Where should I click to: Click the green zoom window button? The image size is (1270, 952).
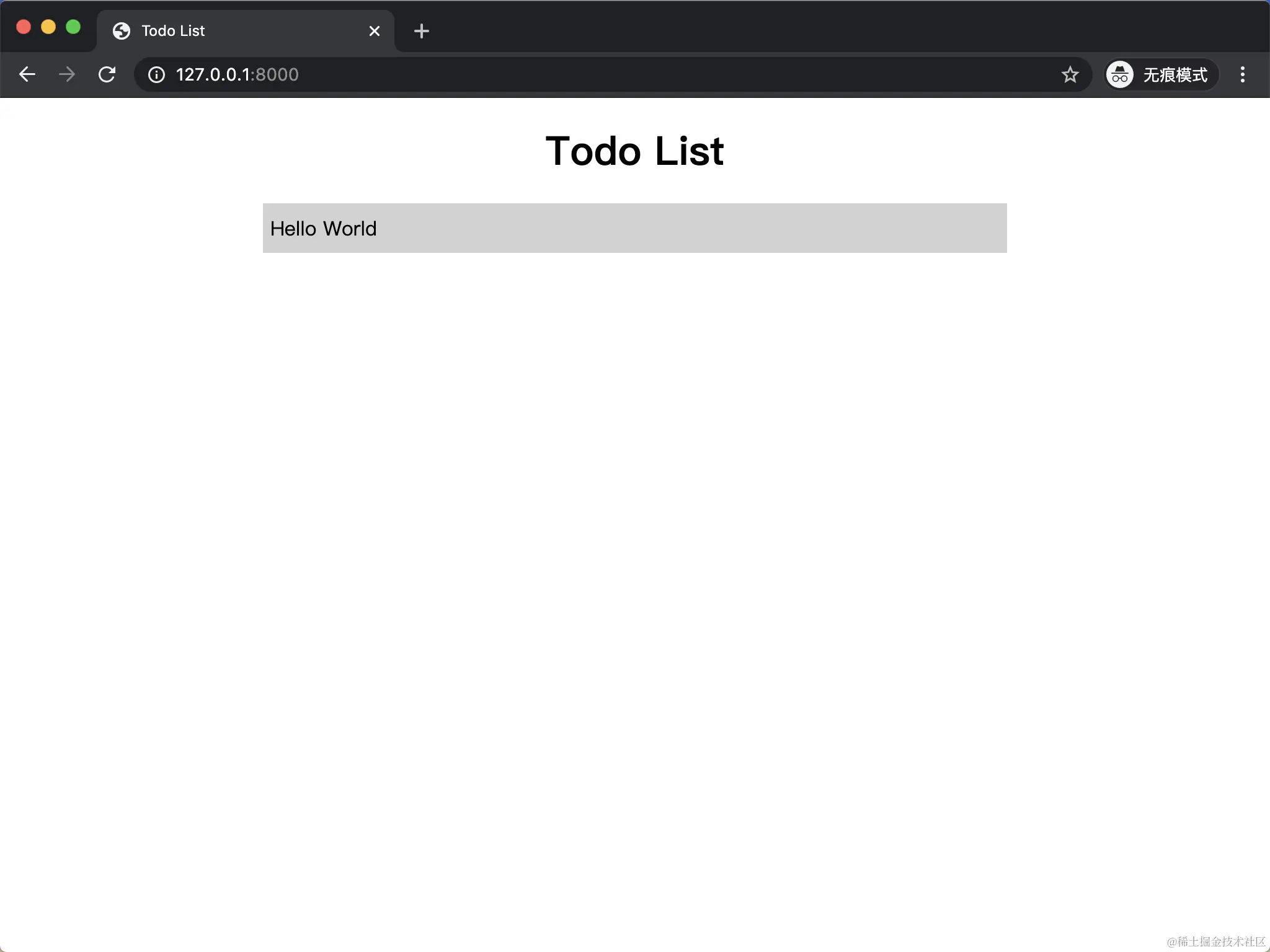(73, 27)
